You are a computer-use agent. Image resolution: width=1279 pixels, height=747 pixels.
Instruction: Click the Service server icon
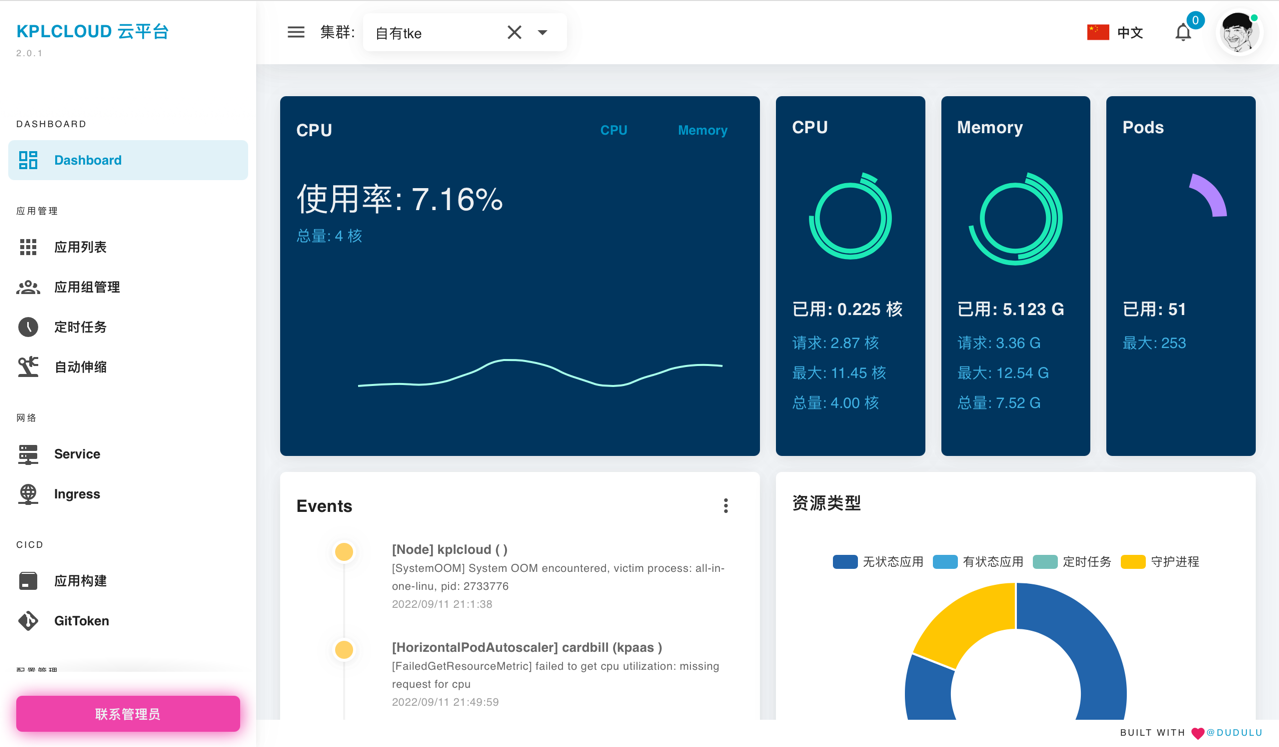click(28, 454)
